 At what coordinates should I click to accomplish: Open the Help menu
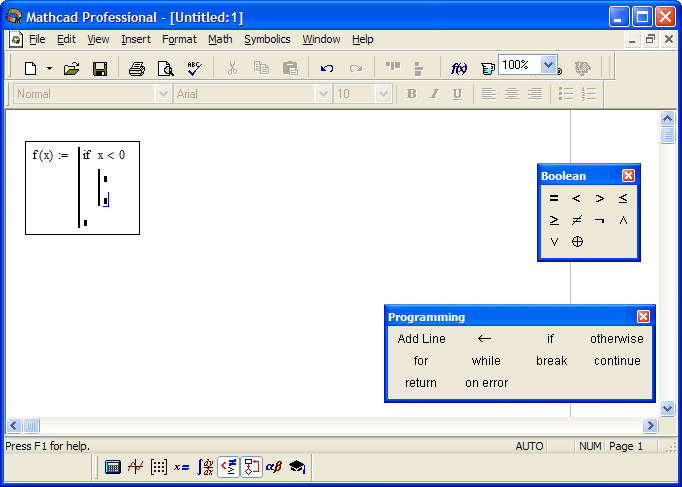pyautogui.click(x=363, y=39)
